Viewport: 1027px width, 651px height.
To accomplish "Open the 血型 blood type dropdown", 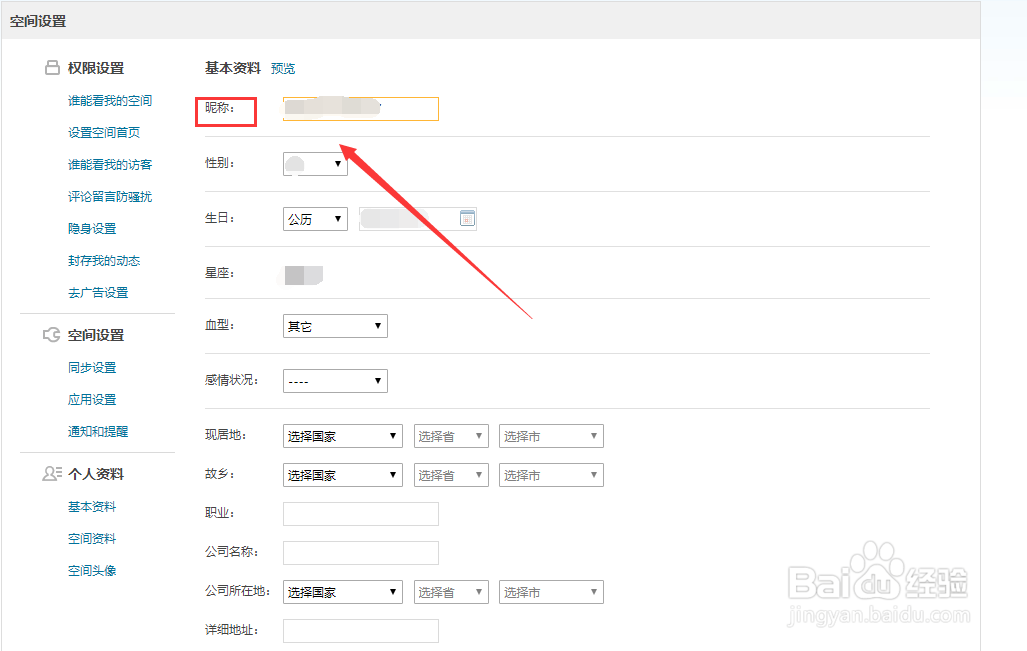I will click(x=335, y=325).
